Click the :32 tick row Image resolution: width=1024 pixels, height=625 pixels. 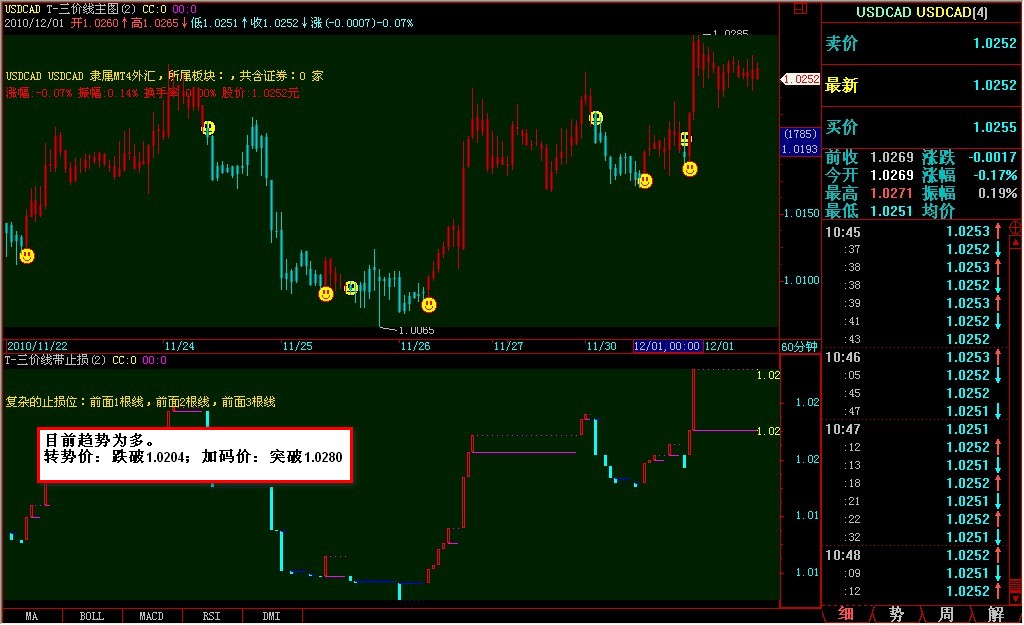coord(916,537)
